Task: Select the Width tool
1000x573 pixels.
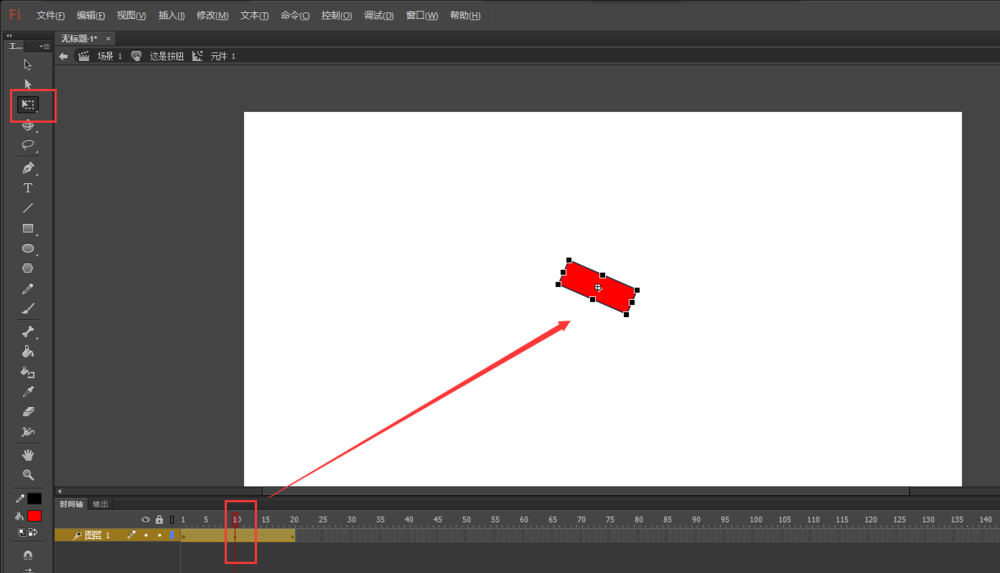Action: coord(27,432)
